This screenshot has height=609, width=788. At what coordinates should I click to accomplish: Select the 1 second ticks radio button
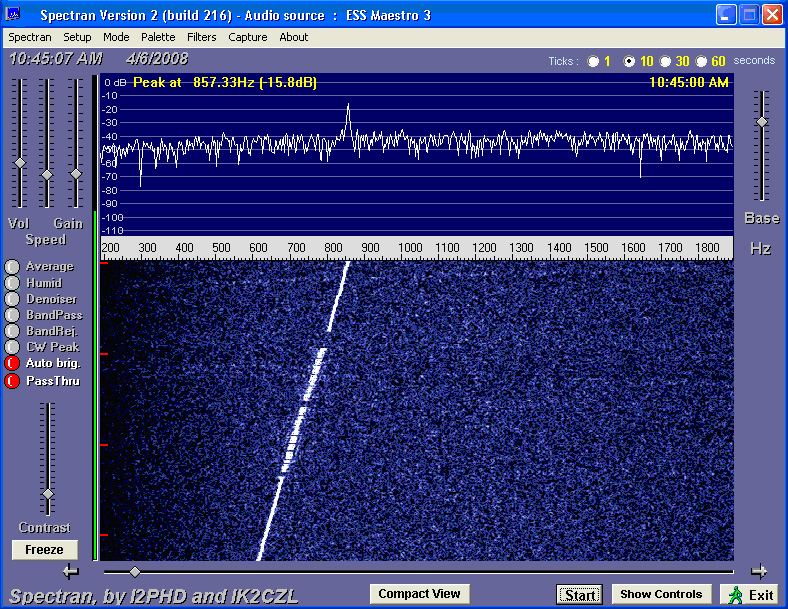[594, 61]
